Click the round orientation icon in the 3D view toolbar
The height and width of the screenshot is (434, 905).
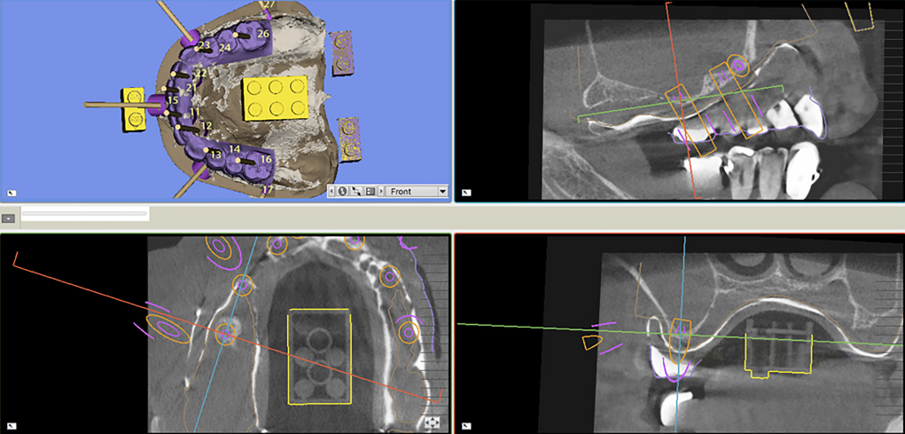pyautogui.click(x=342, y=191)
